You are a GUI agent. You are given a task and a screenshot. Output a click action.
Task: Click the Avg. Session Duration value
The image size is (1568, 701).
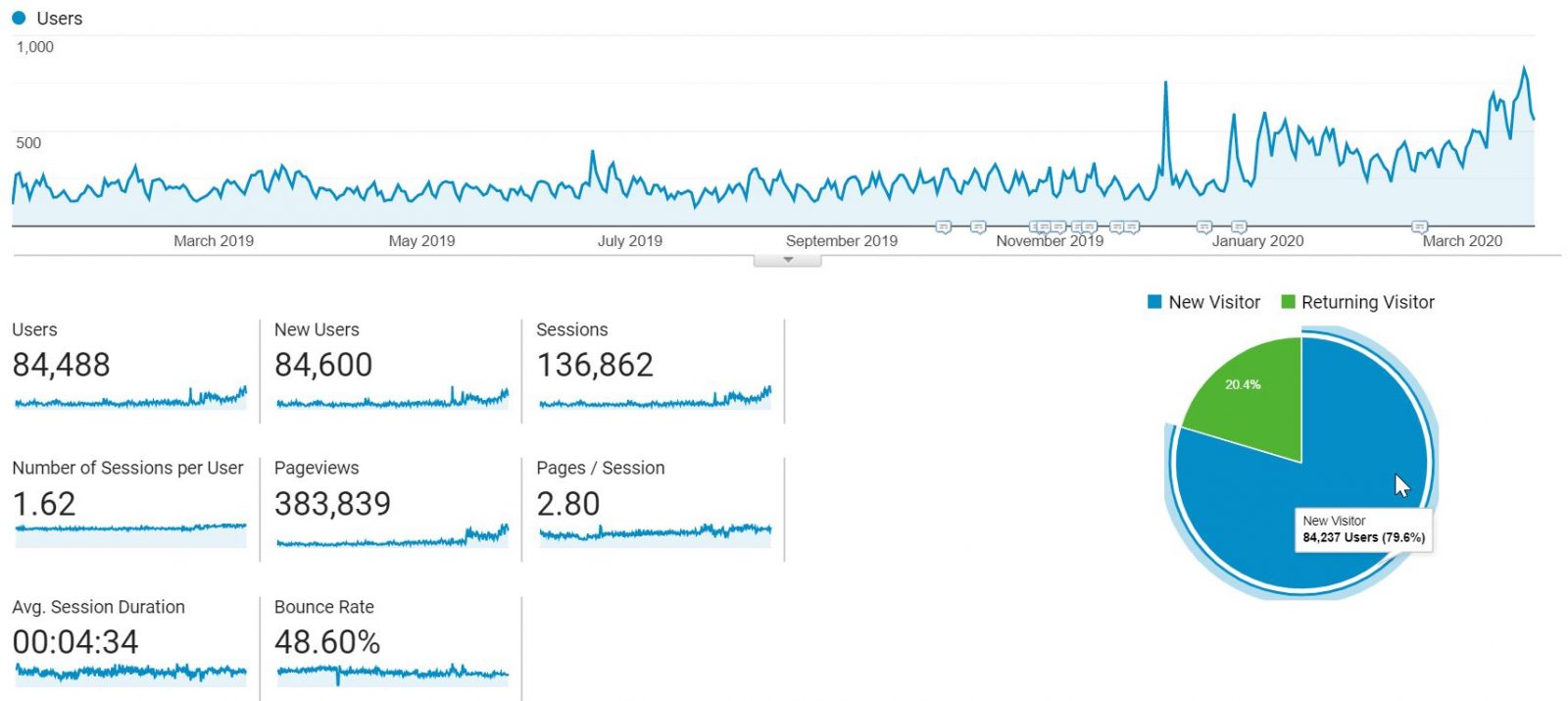75,643
